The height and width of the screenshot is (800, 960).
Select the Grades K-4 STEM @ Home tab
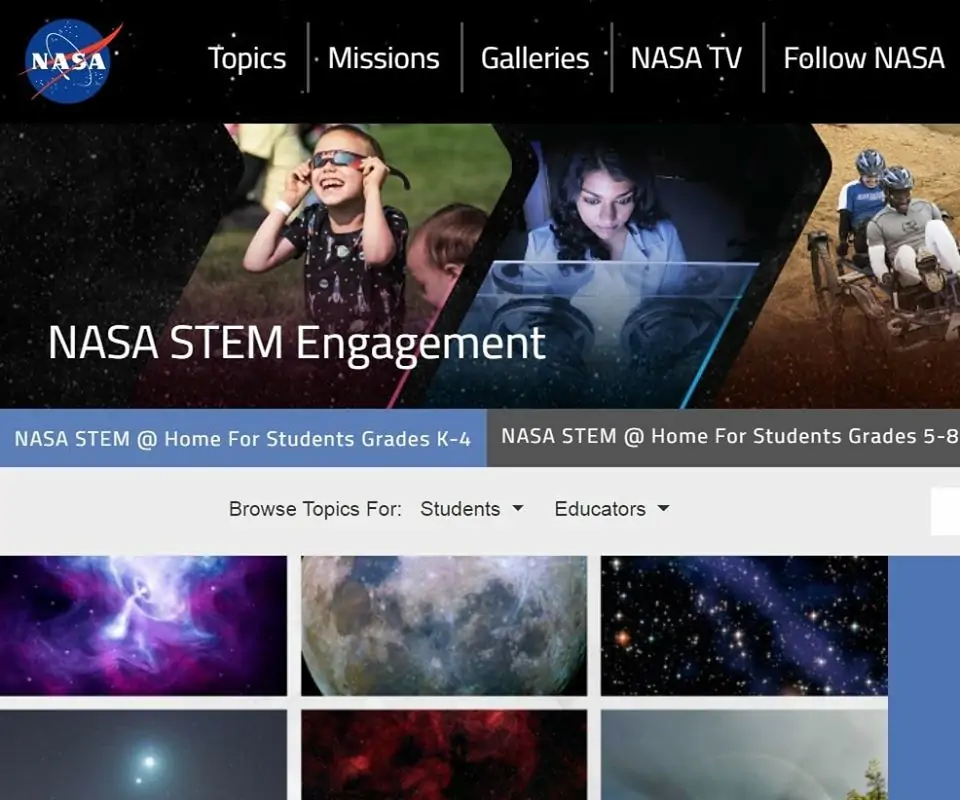(x=243, y=438)
